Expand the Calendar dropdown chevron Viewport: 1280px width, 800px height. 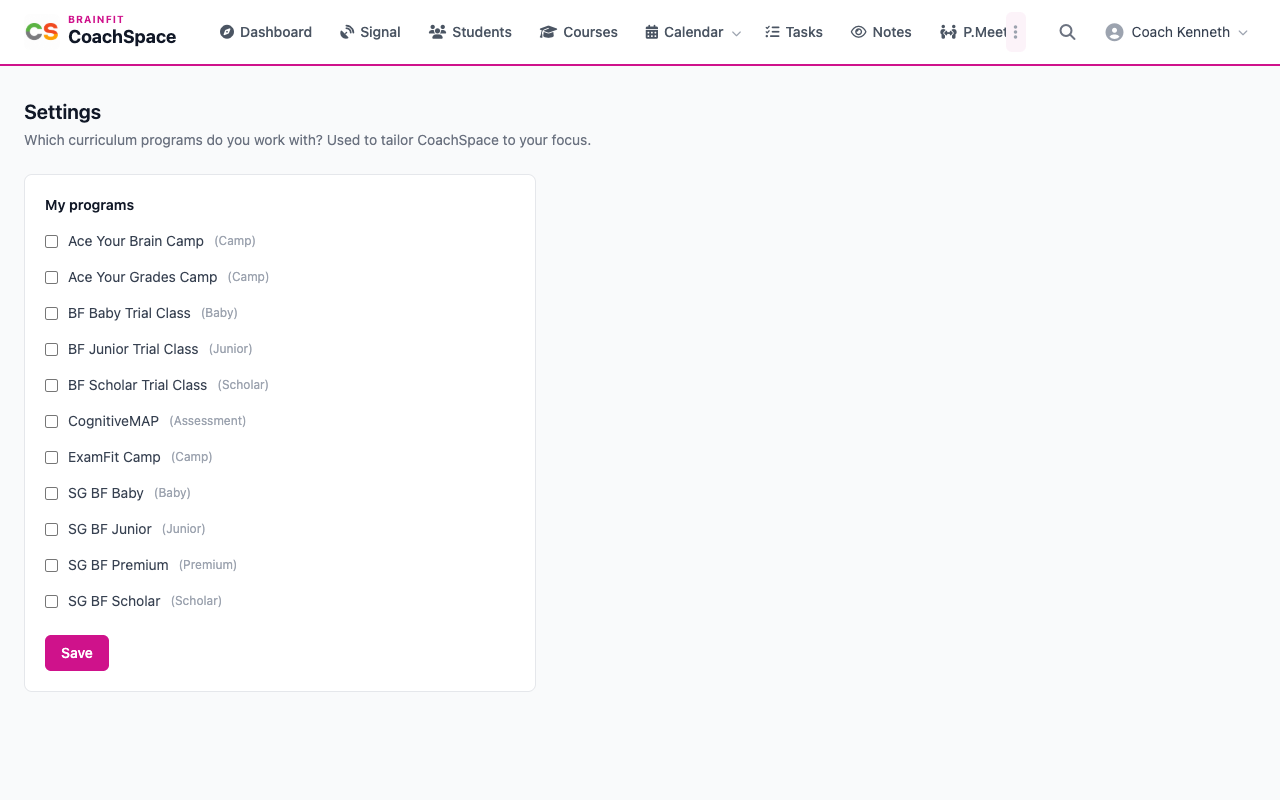pos(737,33)
